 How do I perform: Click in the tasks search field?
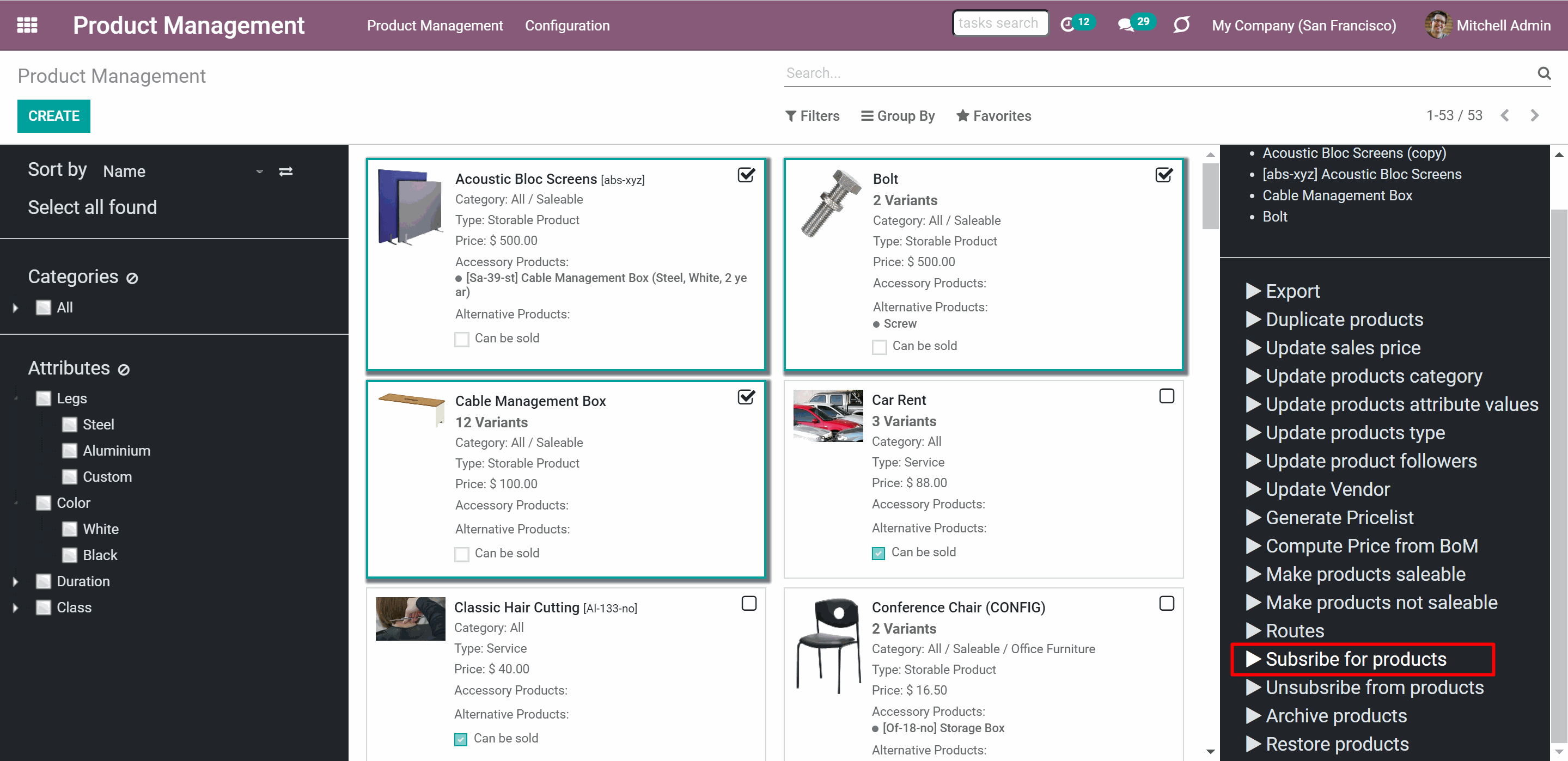(x=999, y=23)
